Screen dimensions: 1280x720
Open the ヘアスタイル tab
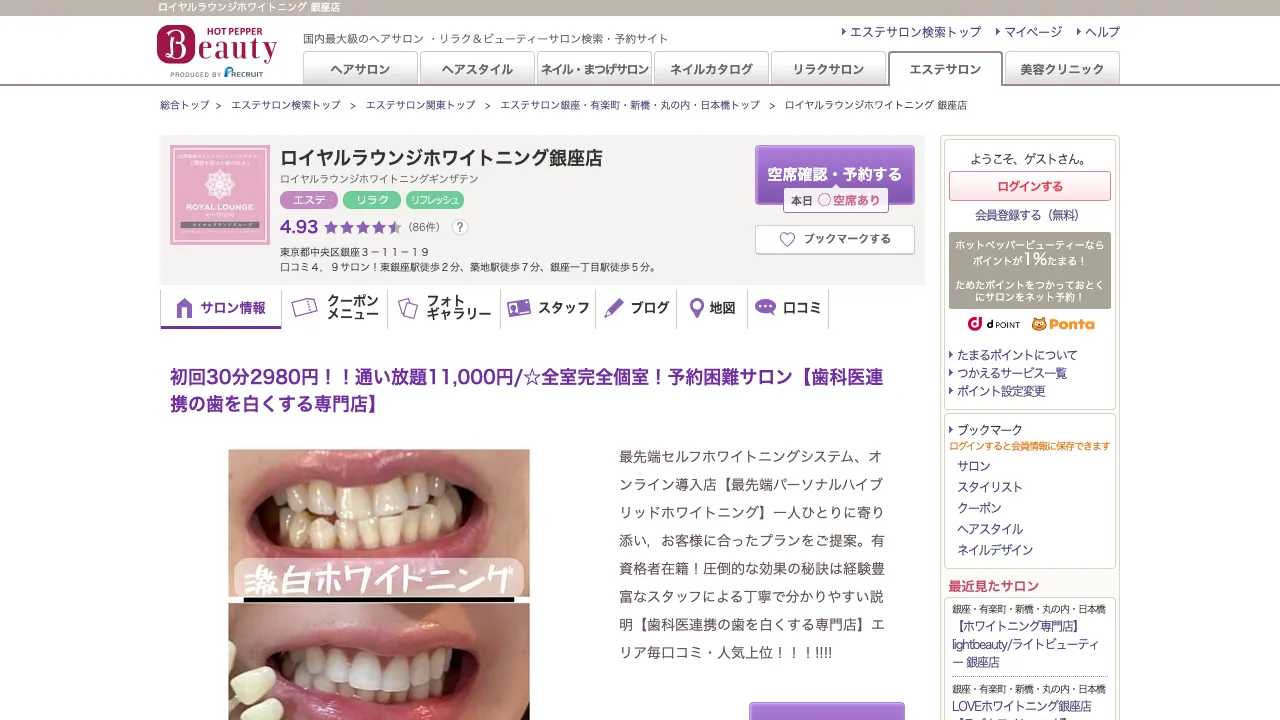(477, 68)
